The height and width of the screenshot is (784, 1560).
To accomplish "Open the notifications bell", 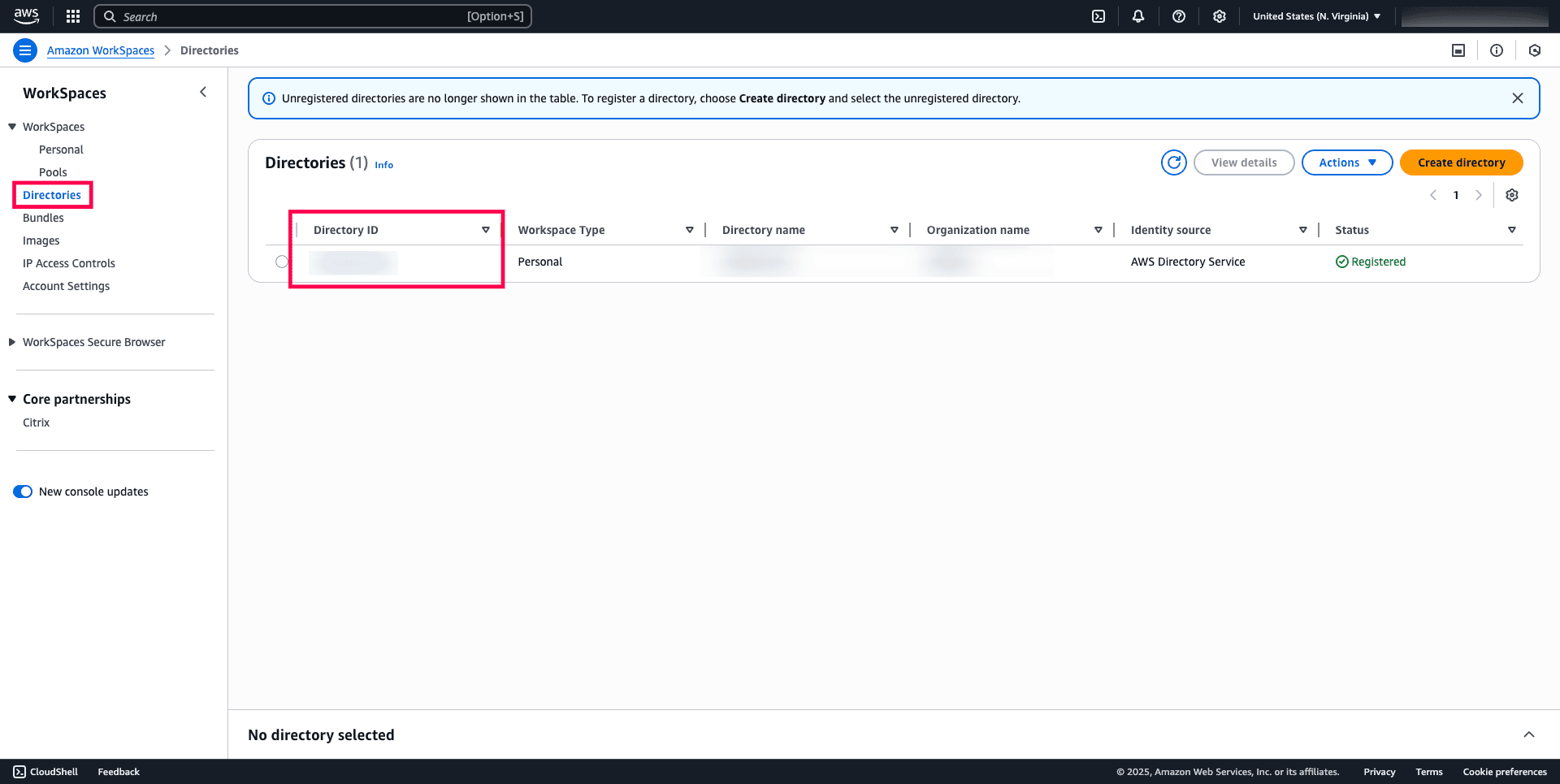I will (1138, 16).
